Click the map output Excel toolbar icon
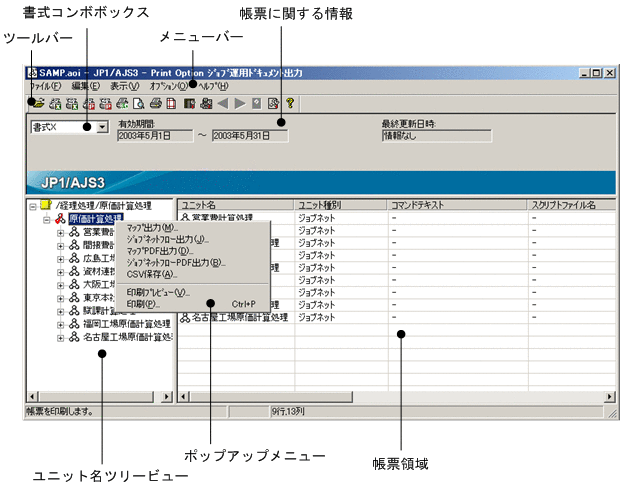This screenshot has height=488, width=623. tap(55, 104)
